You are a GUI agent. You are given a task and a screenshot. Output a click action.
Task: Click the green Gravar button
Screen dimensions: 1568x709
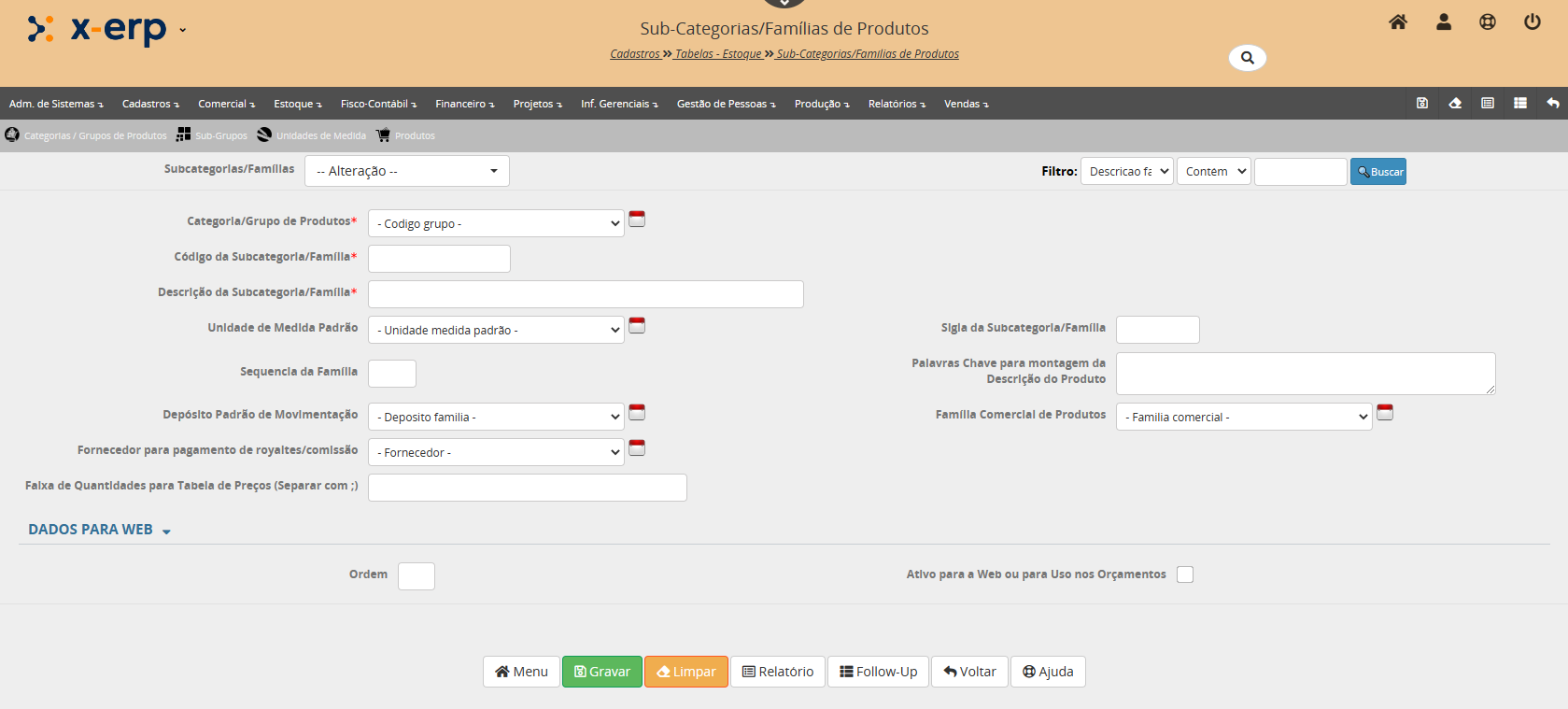pos(601,672)
